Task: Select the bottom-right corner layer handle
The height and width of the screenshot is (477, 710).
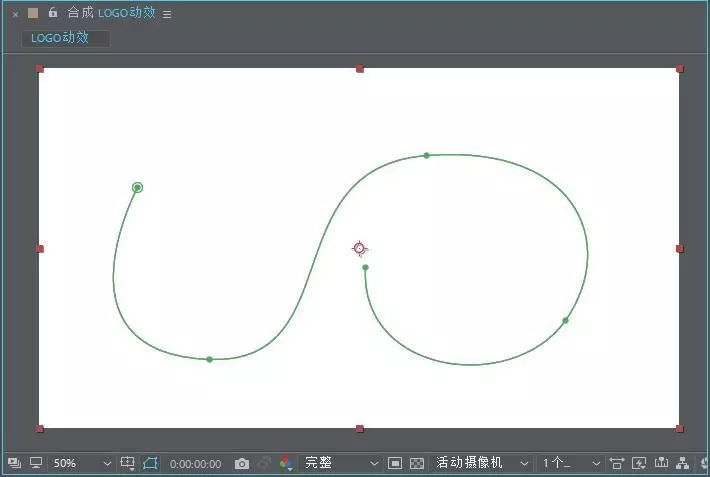Action: click(x=680, y=429)
